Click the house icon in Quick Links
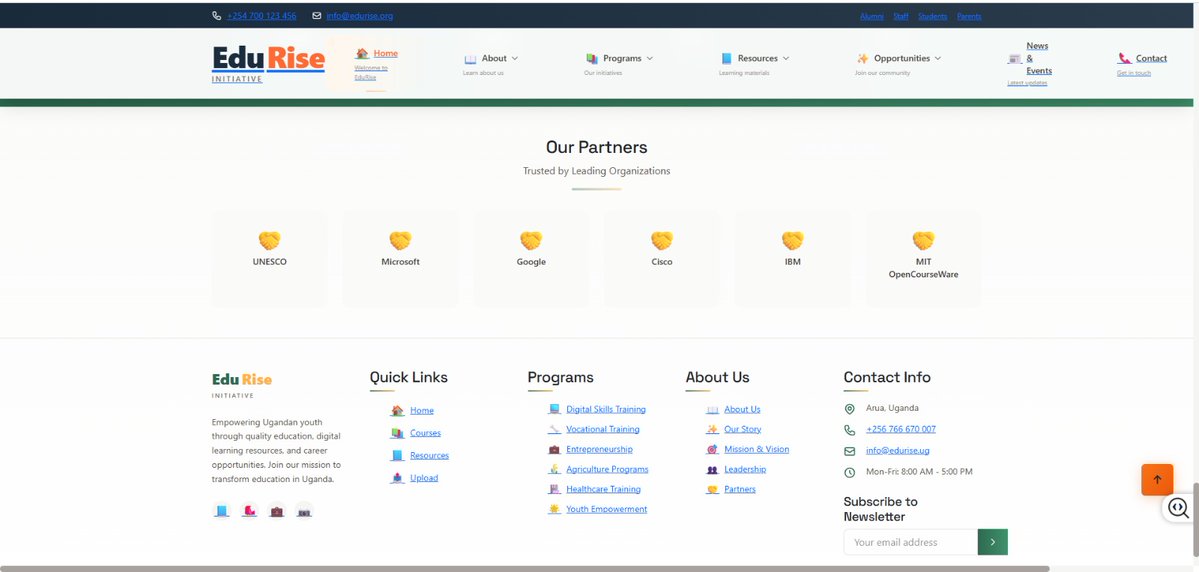The height and width of the screenshot is (572, 1199). 397,411
